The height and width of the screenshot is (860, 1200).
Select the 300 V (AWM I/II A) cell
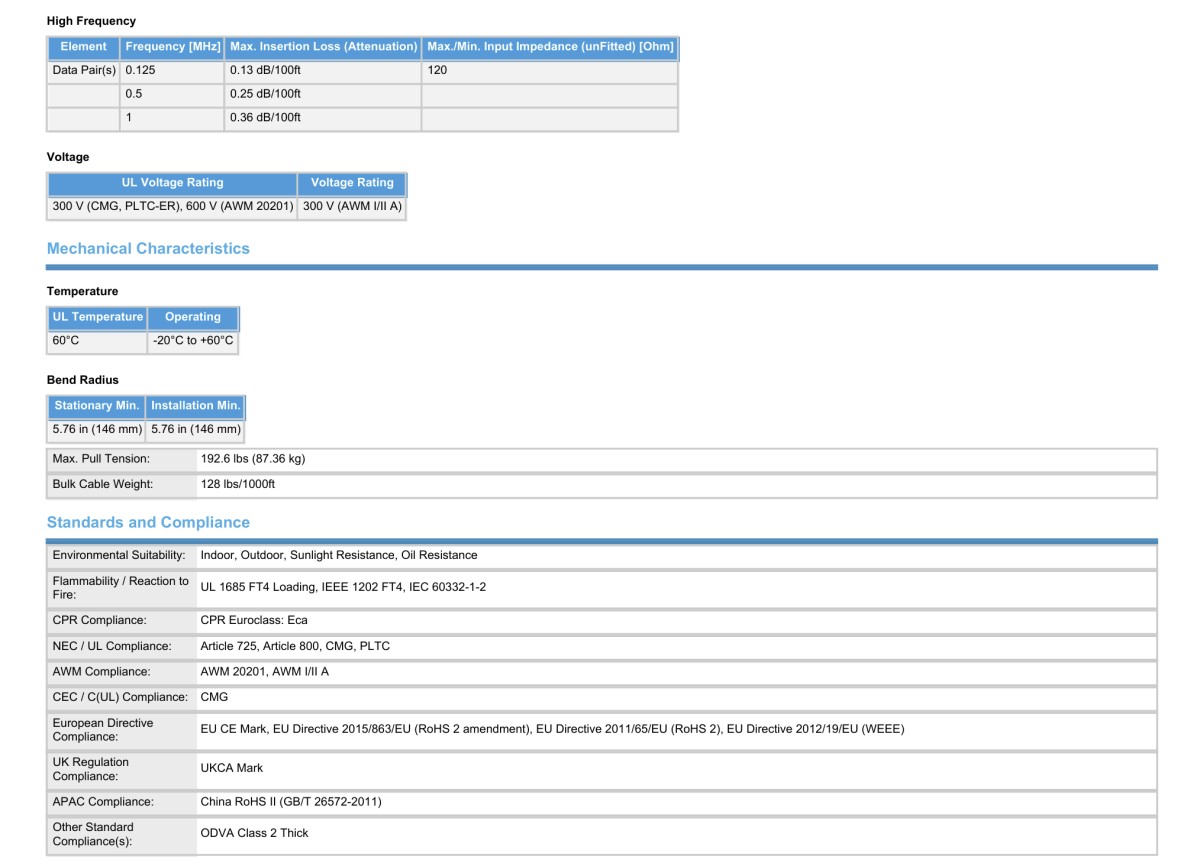pyautogui.click(x=352, y=207)
